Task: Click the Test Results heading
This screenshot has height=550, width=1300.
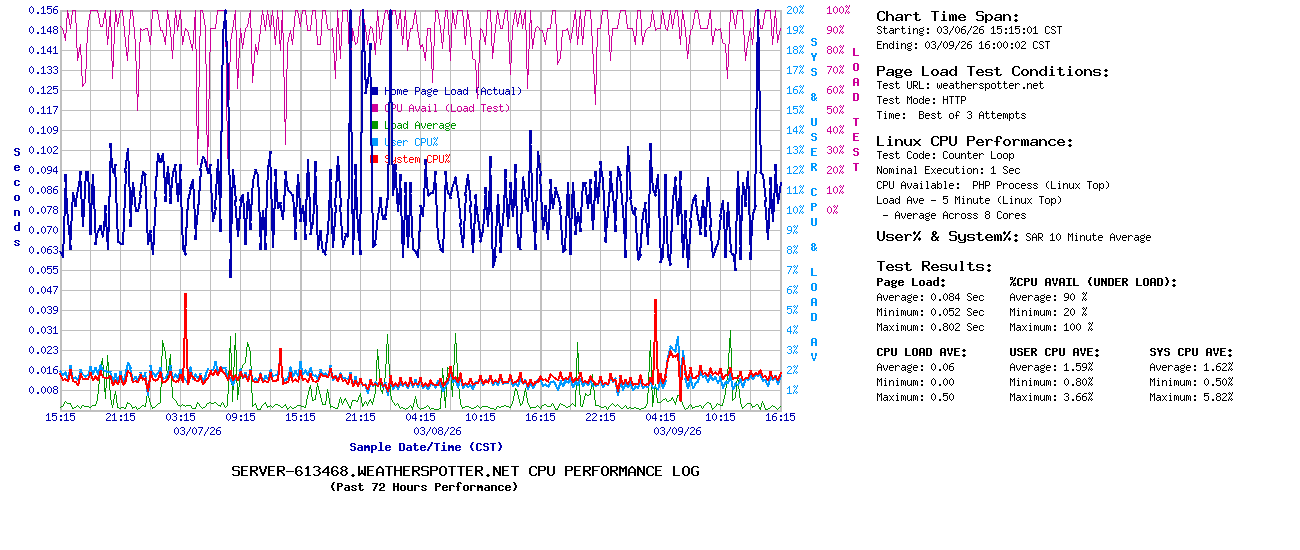Action: (934, 266)
